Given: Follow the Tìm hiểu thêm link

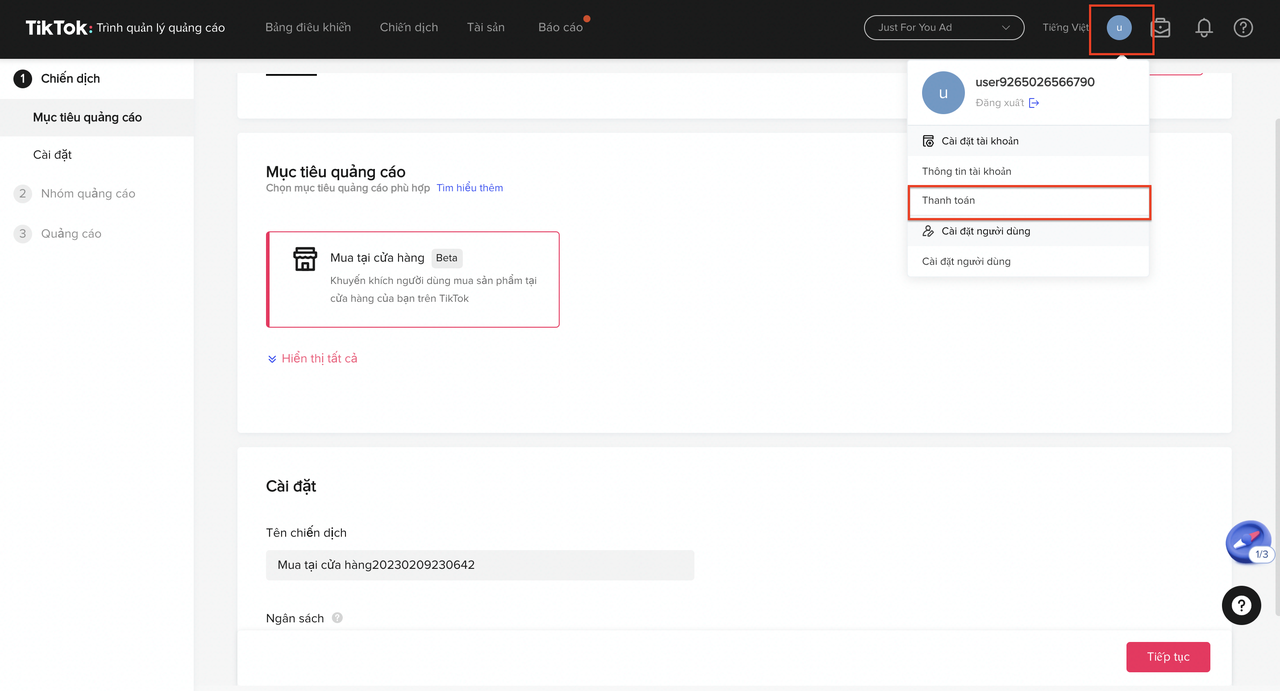Looking at the screenshot, I should point(469,188).
